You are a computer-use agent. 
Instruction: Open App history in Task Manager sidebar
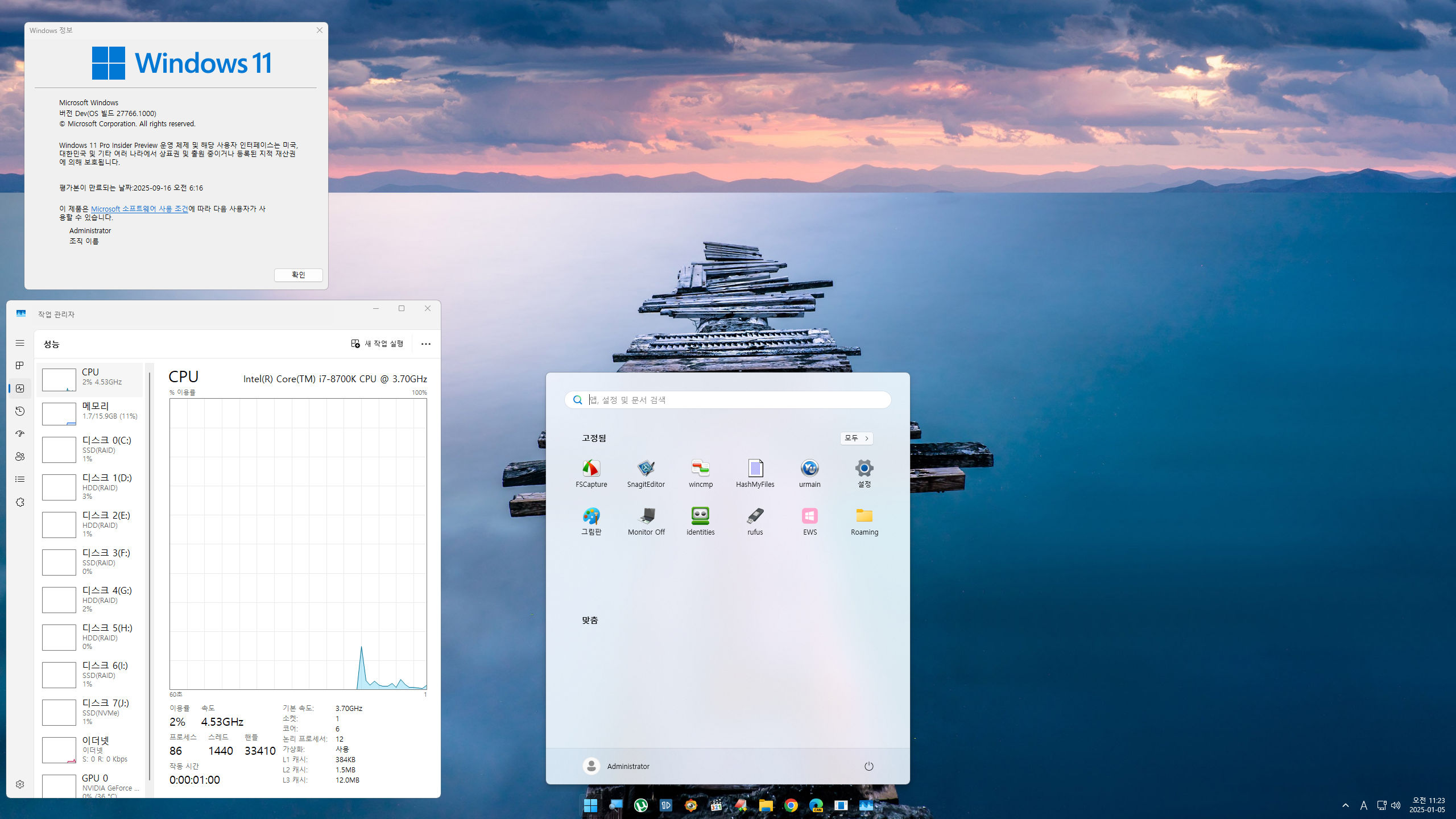[x=20, y=411]
